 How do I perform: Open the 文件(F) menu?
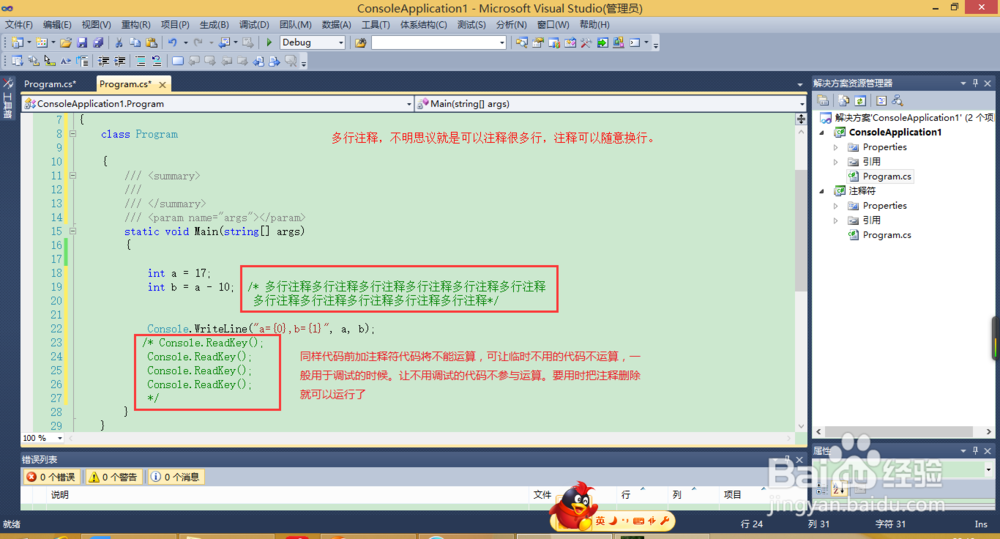(x=19, y=24)
